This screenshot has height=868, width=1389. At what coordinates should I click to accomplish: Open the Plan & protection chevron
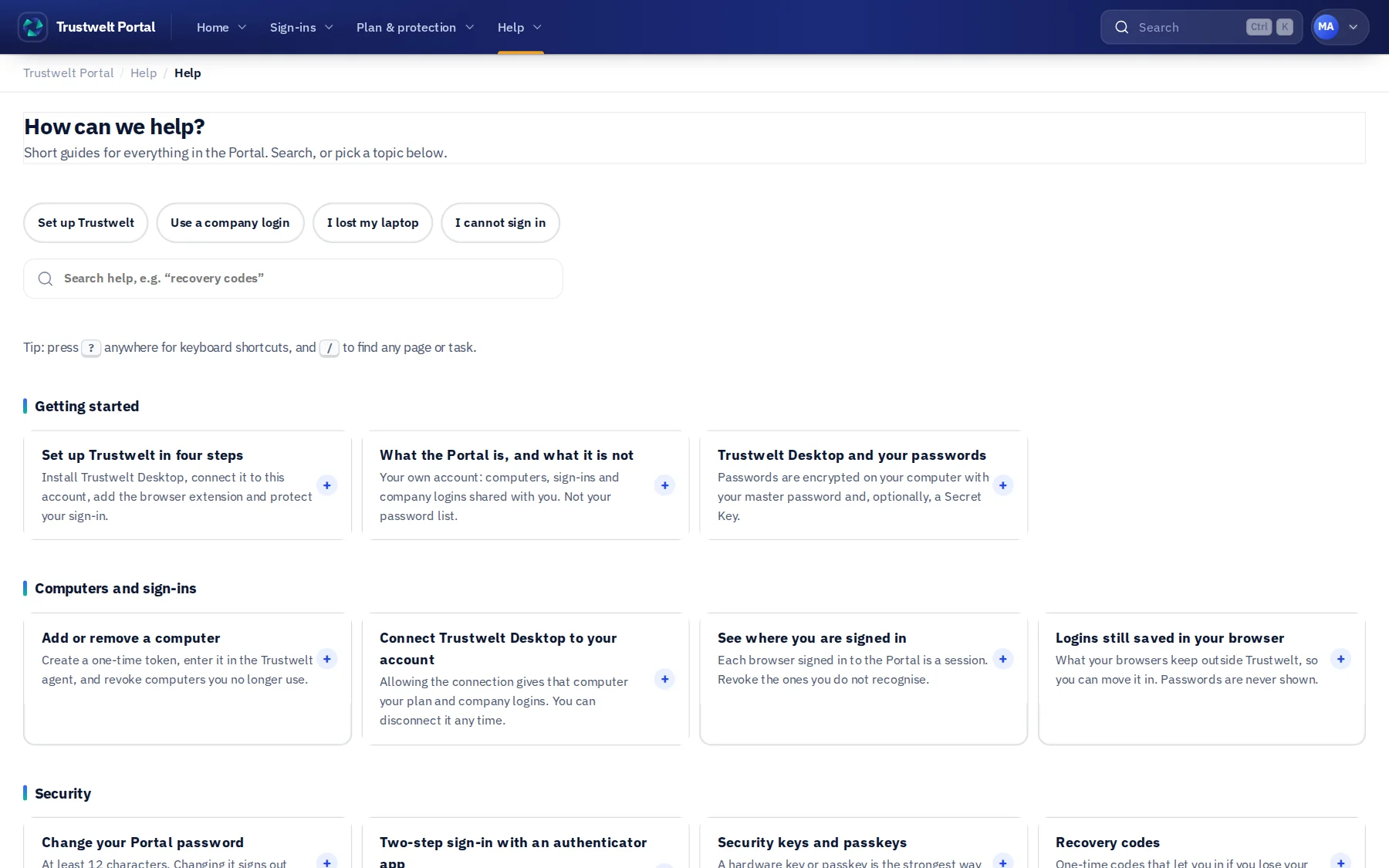pos(470,28)
